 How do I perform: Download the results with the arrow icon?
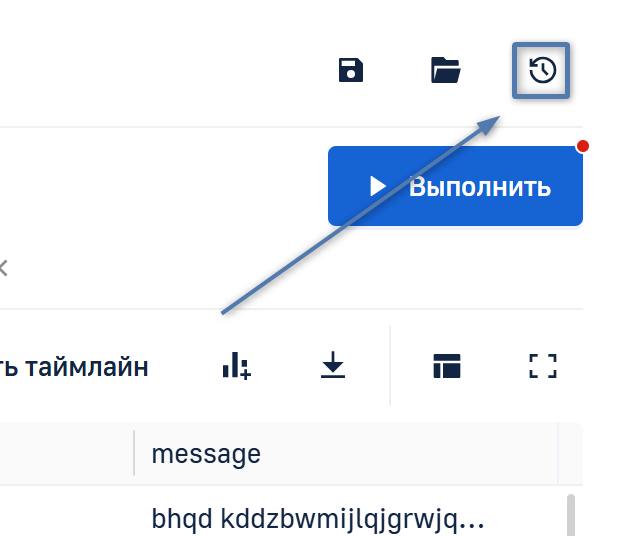333,365
